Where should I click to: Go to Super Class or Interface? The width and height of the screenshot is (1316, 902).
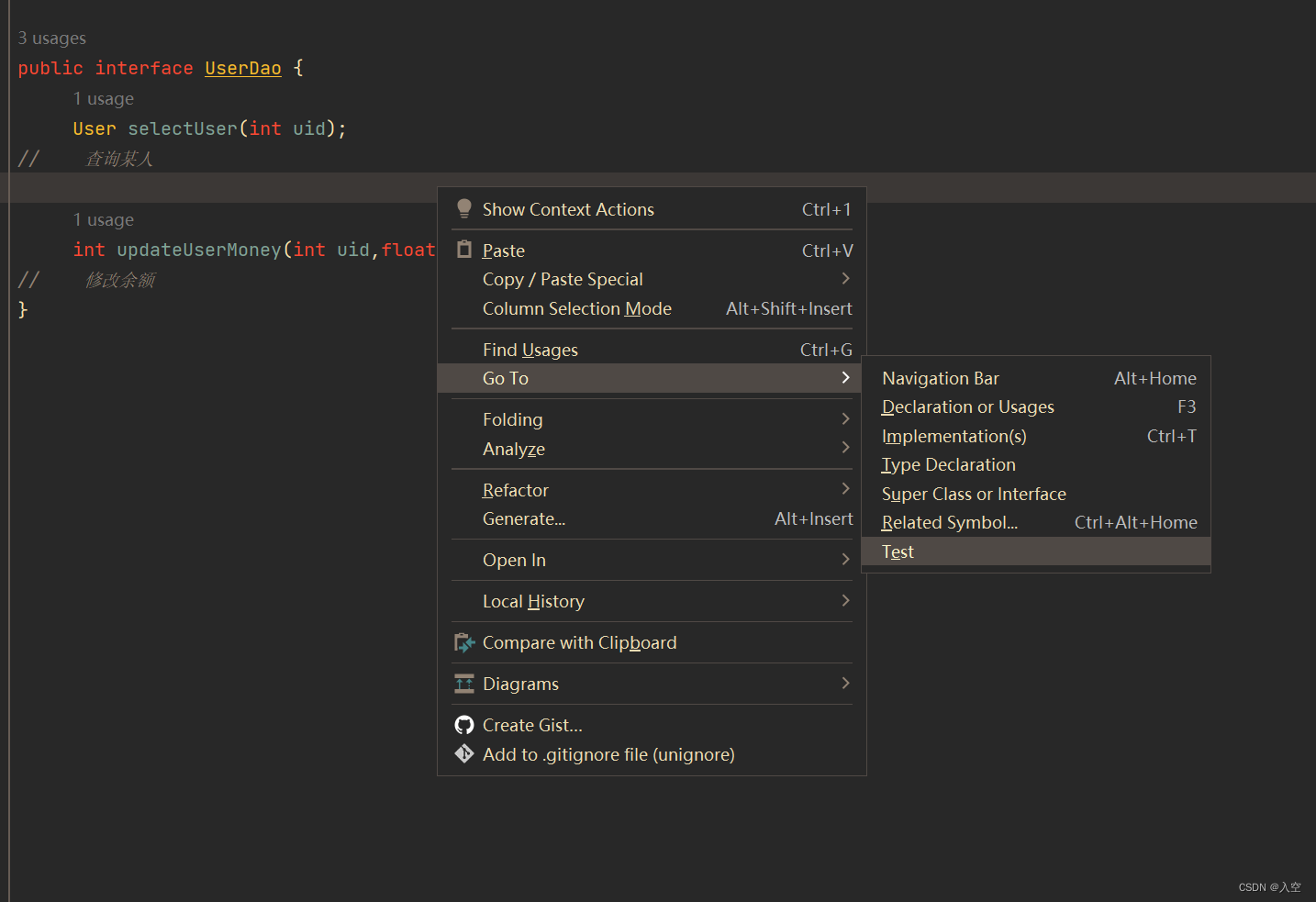point(1036,494)
